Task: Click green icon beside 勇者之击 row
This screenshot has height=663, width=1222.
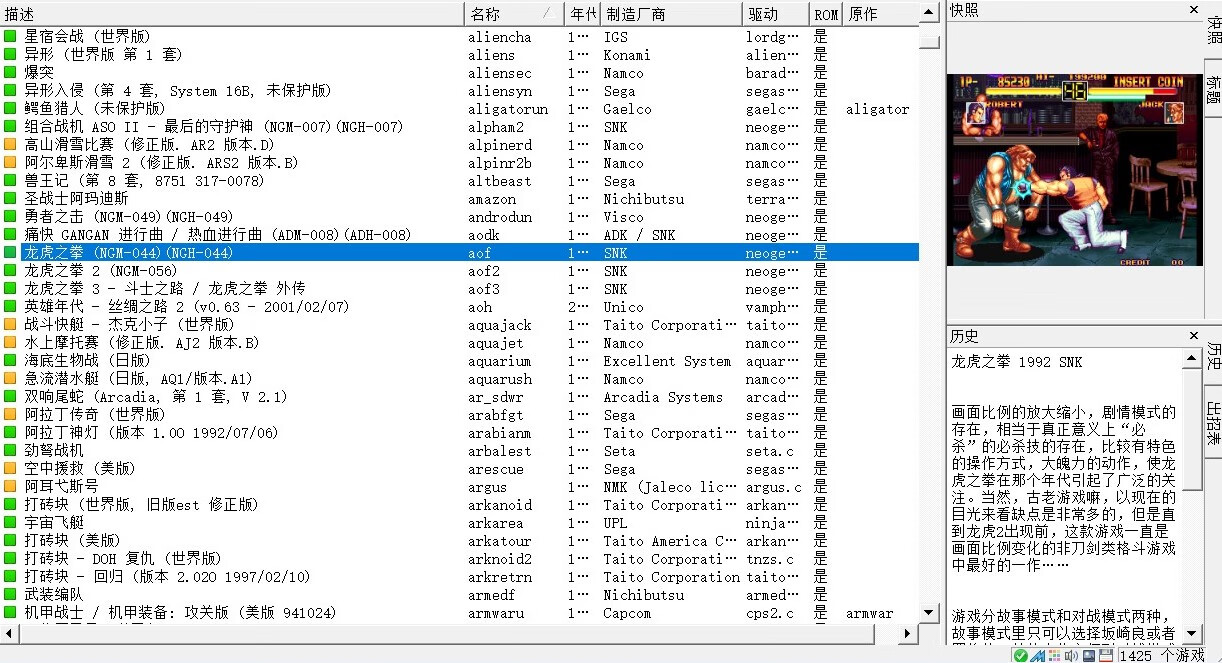Action: 11,217
